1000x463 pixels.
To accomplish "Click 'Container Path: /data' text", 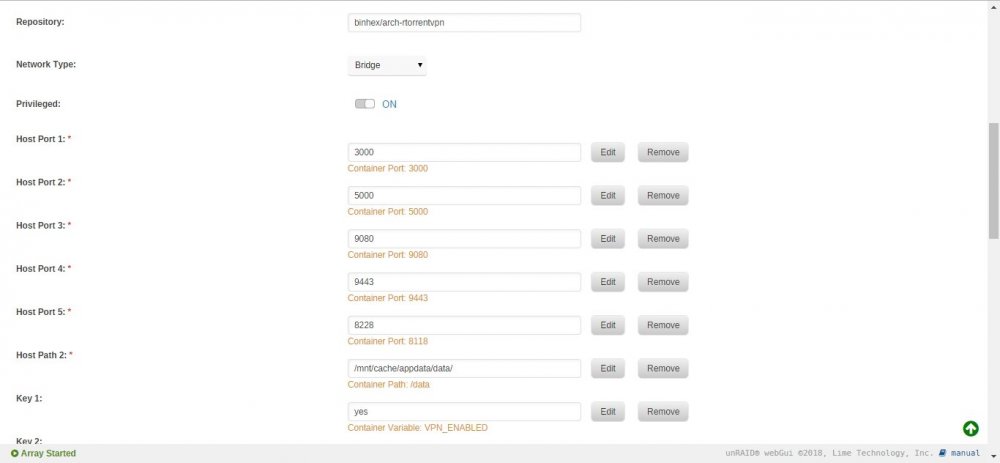I will click(388, 385).
